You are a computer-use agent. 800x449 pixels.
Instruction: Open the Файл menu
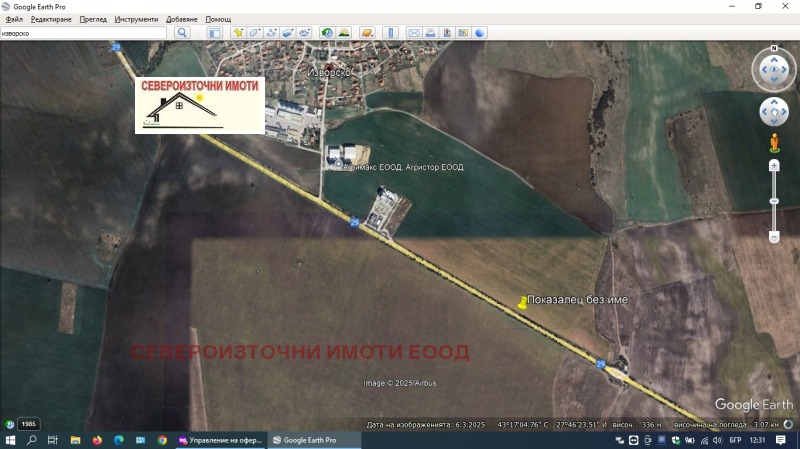[x=14, y=19]
